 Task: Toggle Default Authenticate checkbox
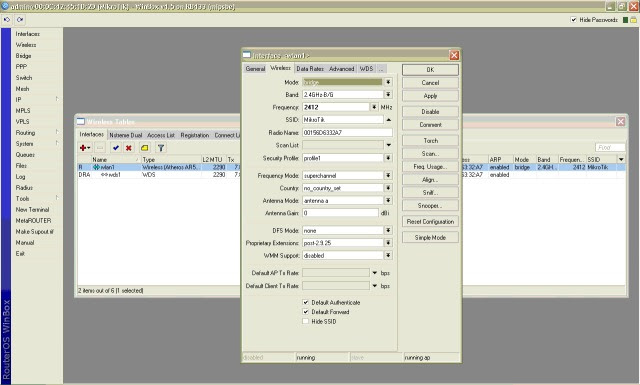click(x=305, y=303)
